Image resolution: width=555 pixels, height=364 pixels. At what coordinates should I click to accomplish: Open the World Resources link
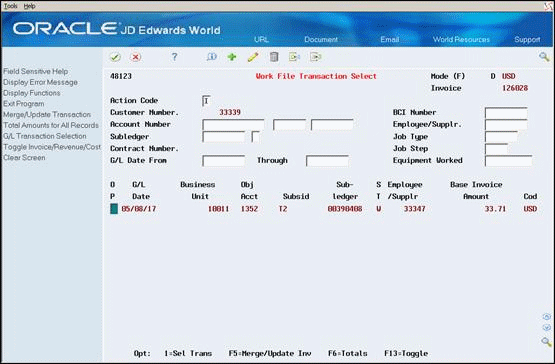pos(461,40)
